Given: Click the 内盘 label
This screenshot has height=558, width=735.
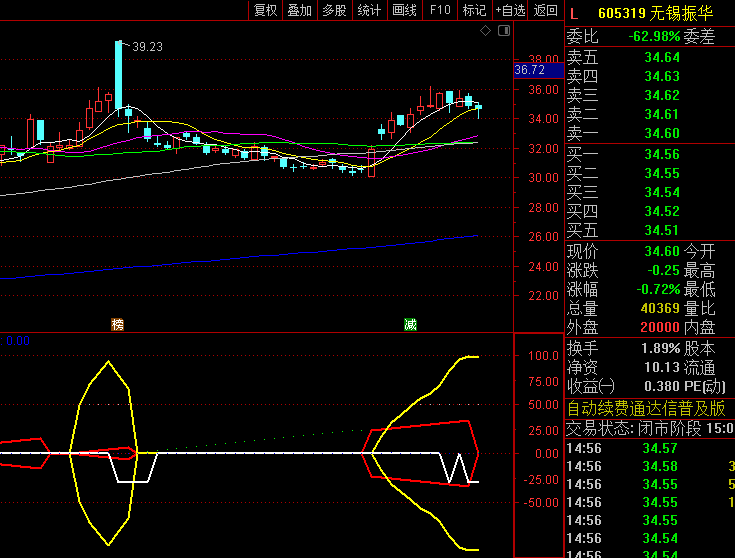Looking at the screenshot, I should coord(699,327).
